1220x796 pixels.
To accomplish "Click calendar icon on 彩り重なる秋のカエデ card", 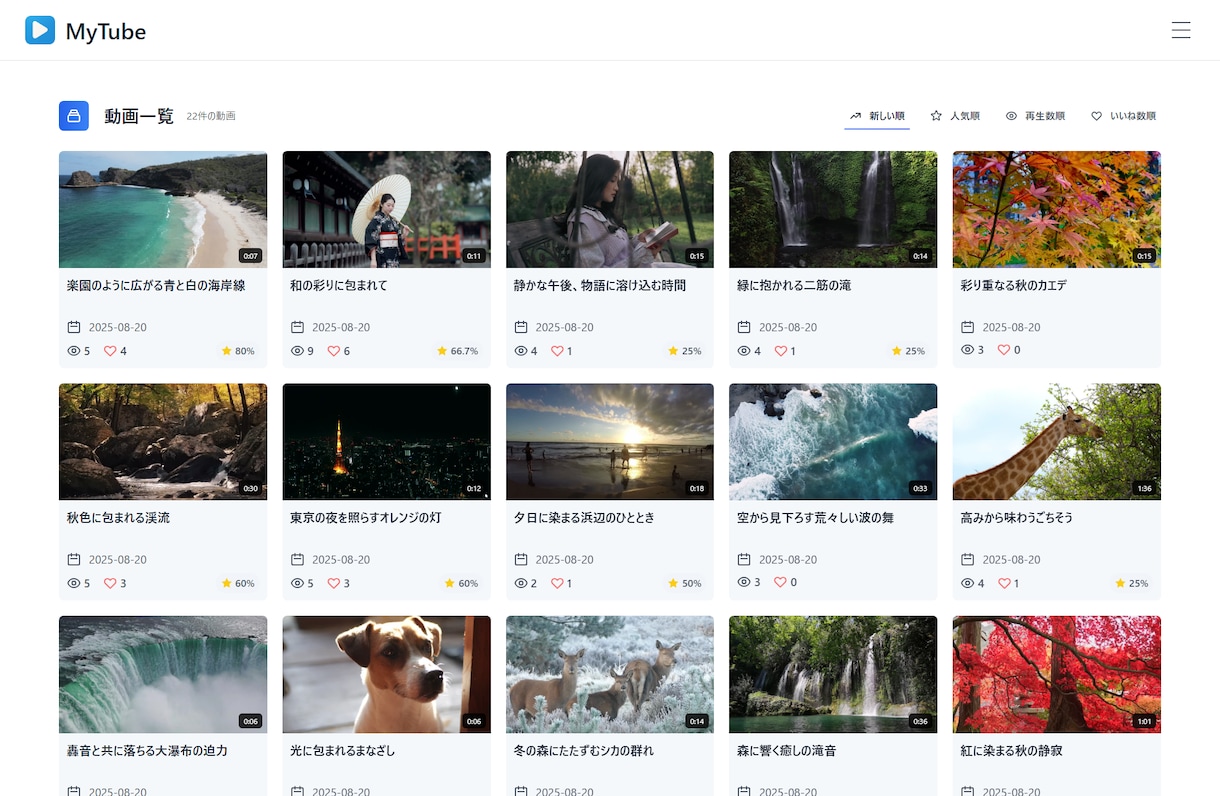I will [967, 327].
